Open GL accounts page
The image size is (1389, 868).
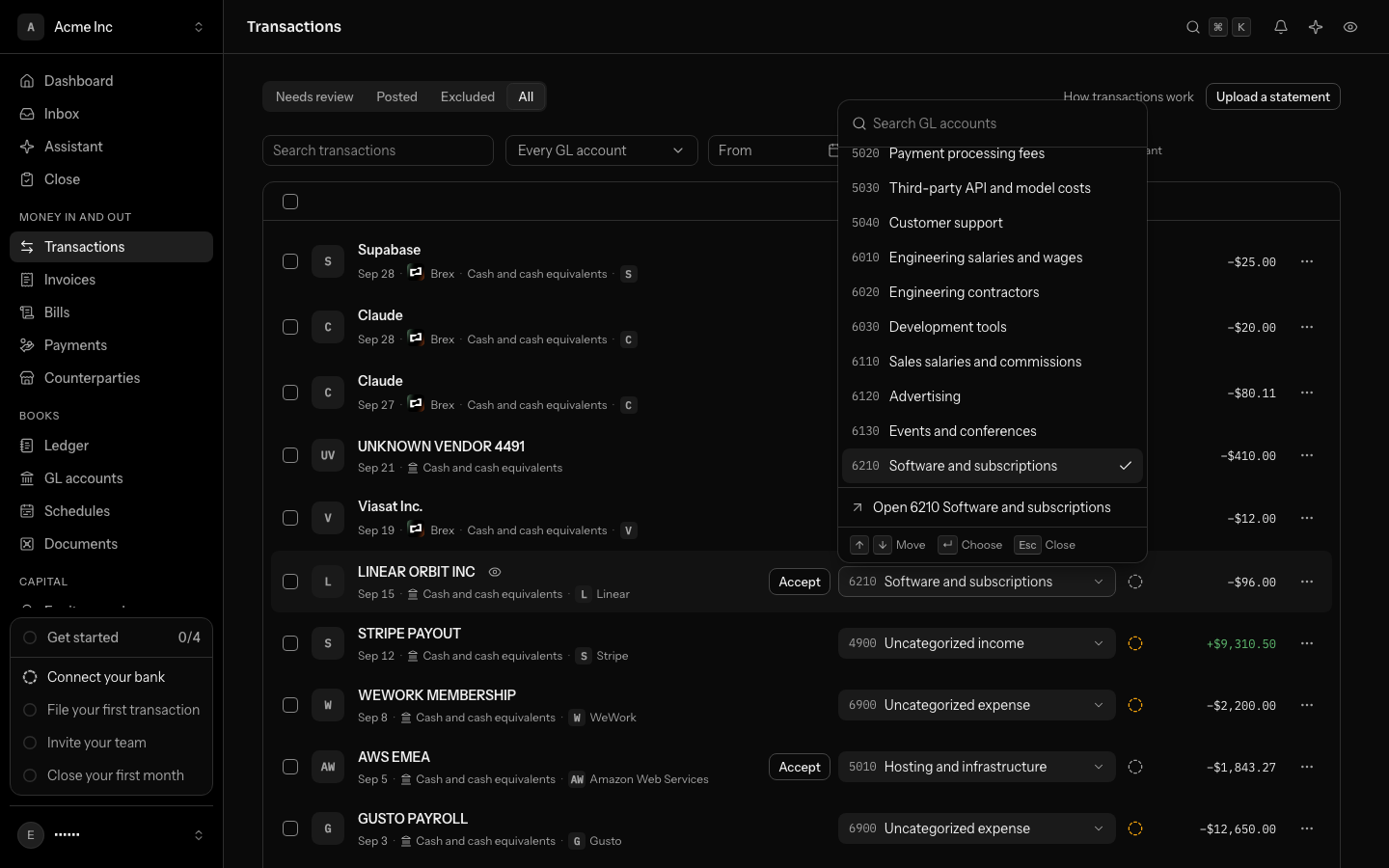(x=111, y=478)
